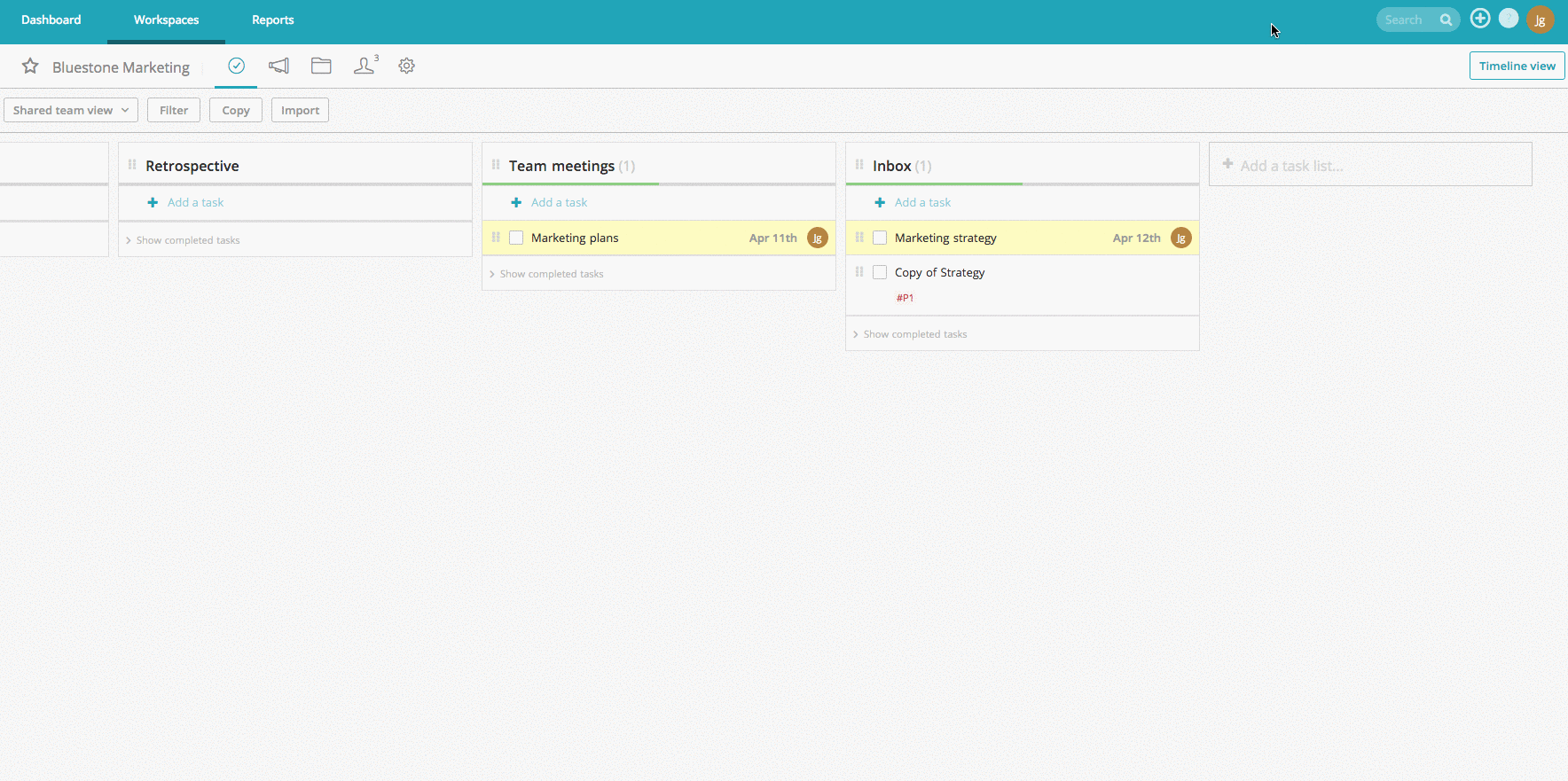Expand completed tasks in Retrospective

tap(183, 240)
